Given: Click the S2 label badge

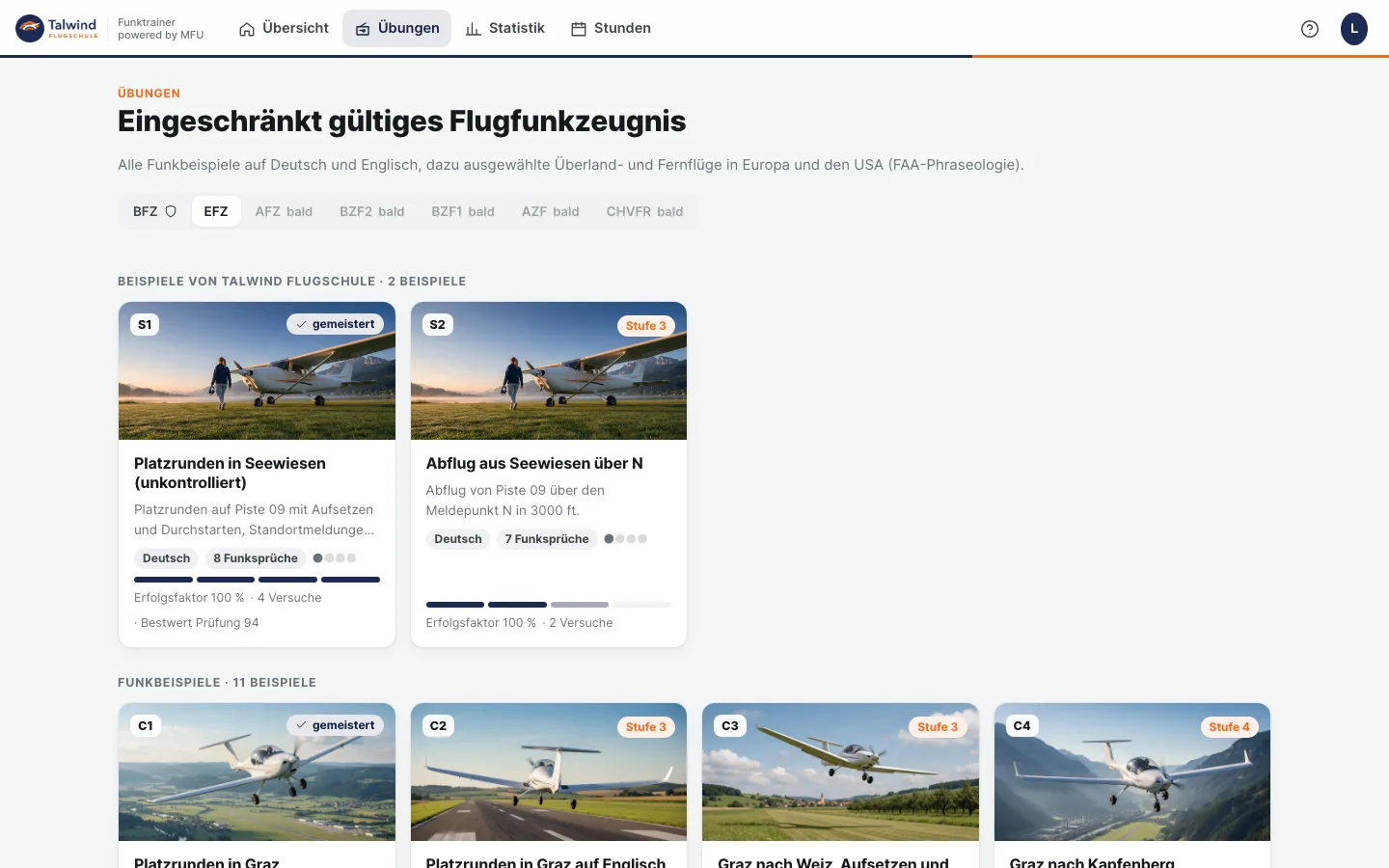Looking at the screenshot, I should tap(437, 325).
